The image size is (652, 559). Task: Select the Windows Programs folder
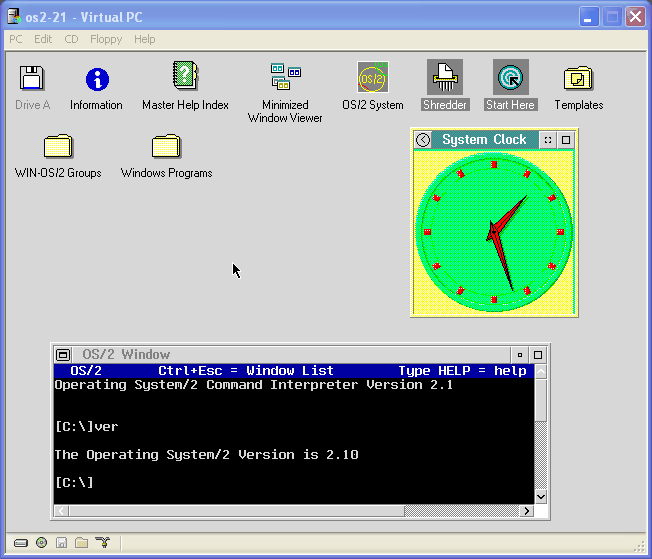tap(166, 146)
